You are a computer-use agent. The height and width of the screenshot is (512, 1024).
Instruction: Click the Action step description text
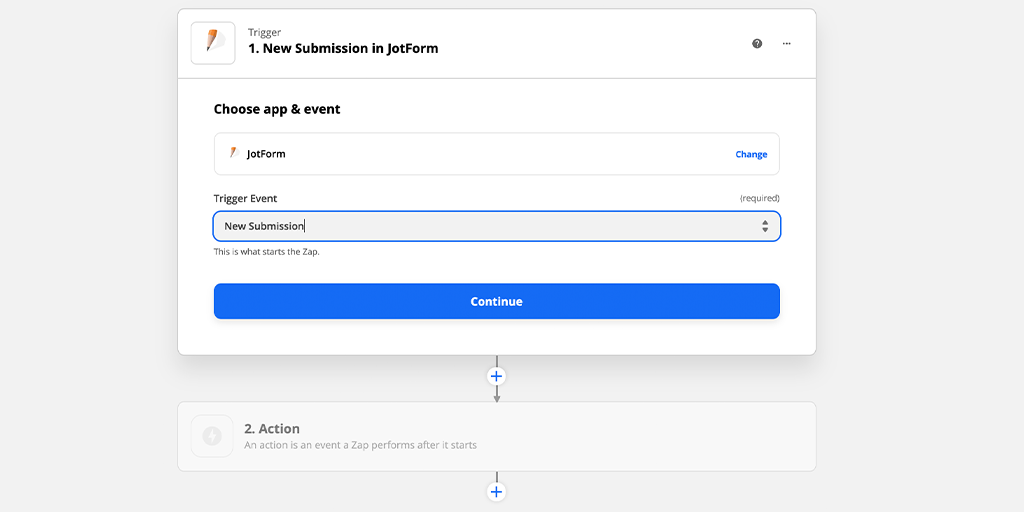tap(360, 446)
